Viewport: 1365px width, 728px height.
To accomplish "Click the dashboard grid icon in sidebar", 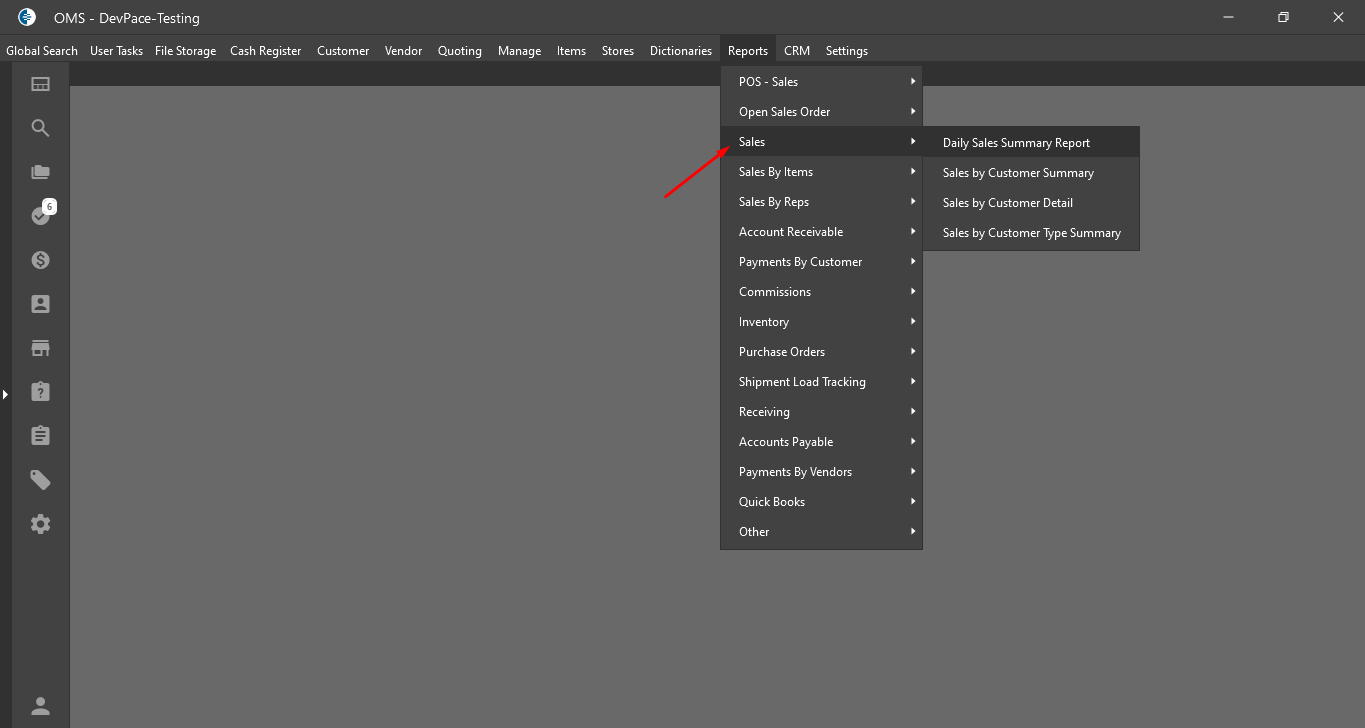I will tap(40, 84).
